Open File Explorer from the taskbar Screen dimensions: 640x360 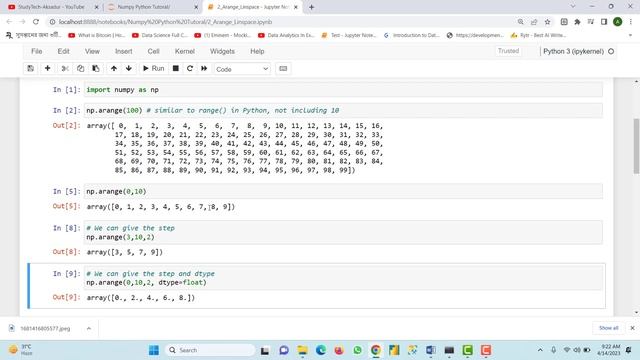(x=302, y=350)
